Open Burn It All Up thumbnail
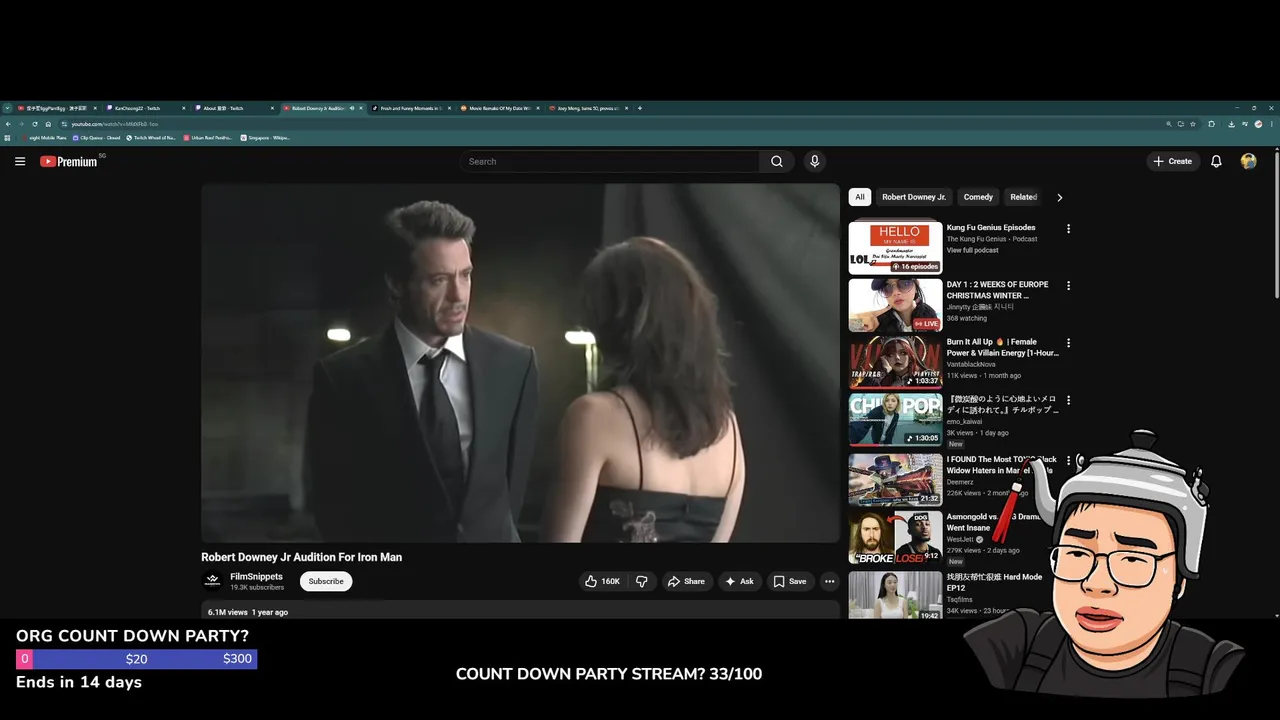This screenshot has width=1280, height=720. click(895, 362)
